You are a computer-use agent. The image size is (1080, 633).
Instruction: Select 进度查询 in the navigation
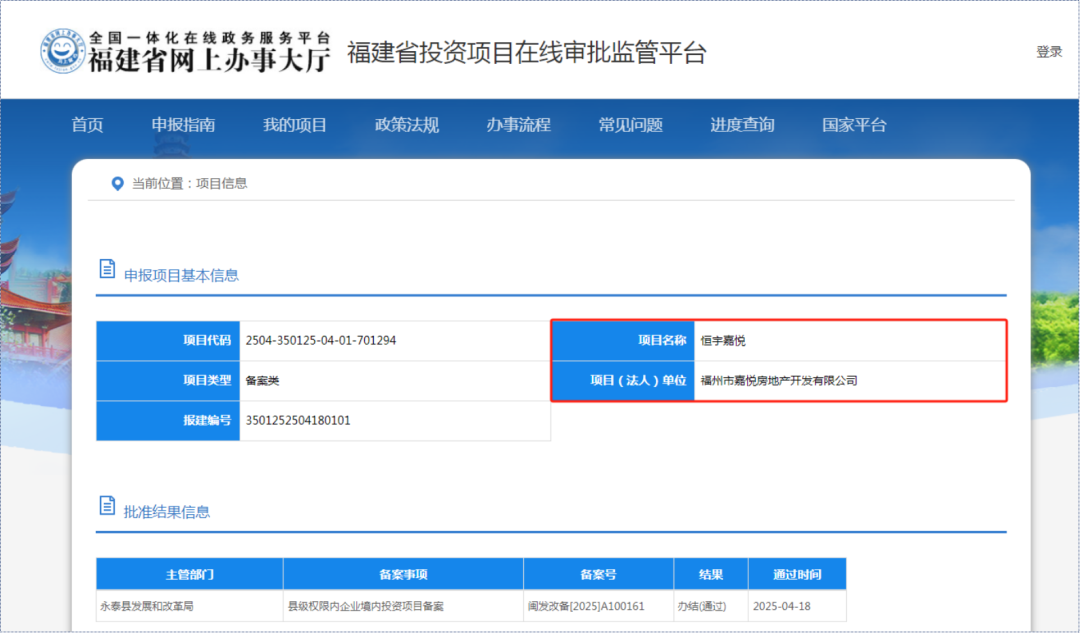(741, 124)
